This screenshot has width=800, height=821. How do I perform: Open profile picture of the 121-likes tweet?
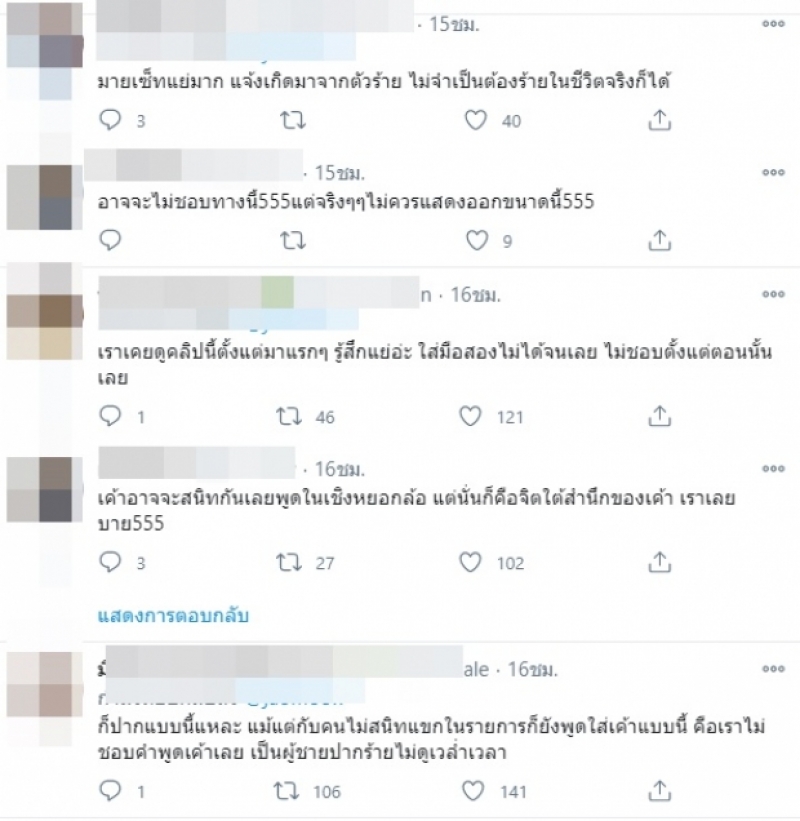(45, 311)
